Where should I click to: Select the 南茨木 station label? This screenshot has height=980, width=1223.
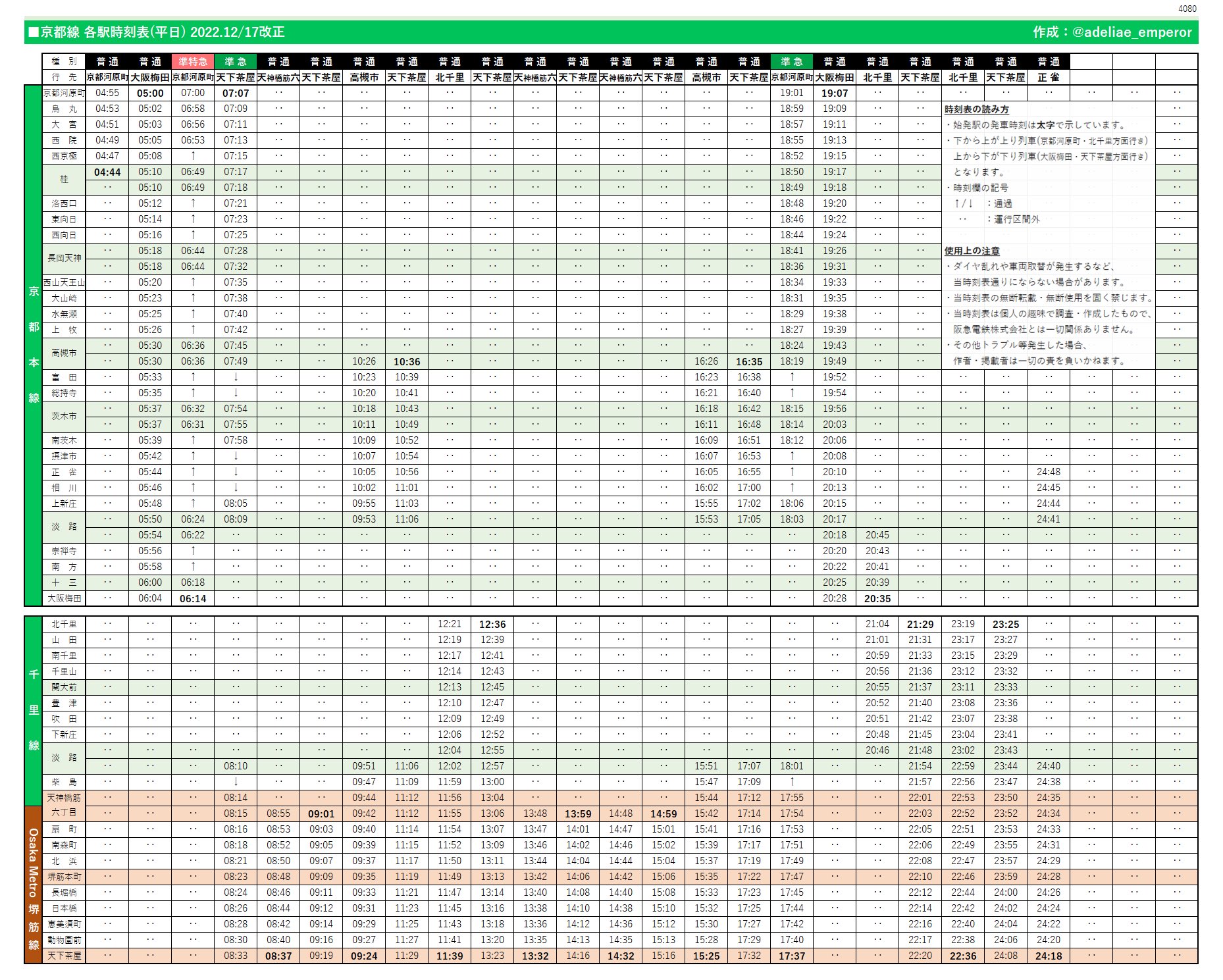64,440
